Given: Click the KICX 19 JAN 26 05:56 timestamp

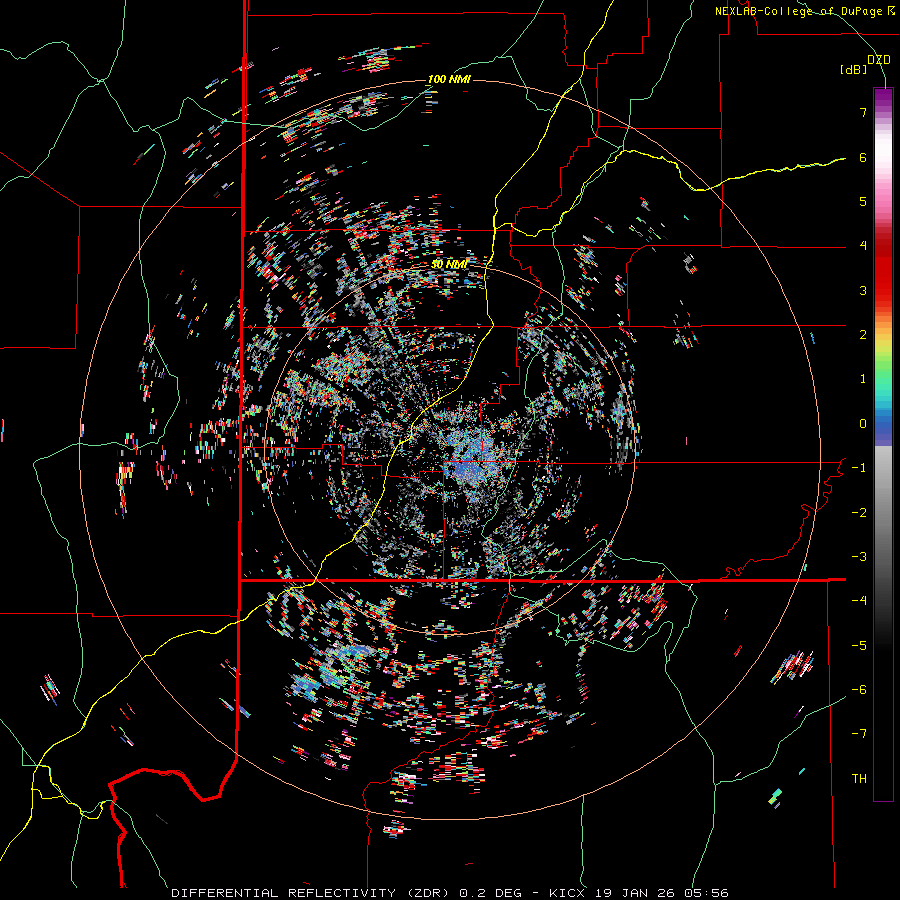Looking at the screenshot, I should pos(638,893).
